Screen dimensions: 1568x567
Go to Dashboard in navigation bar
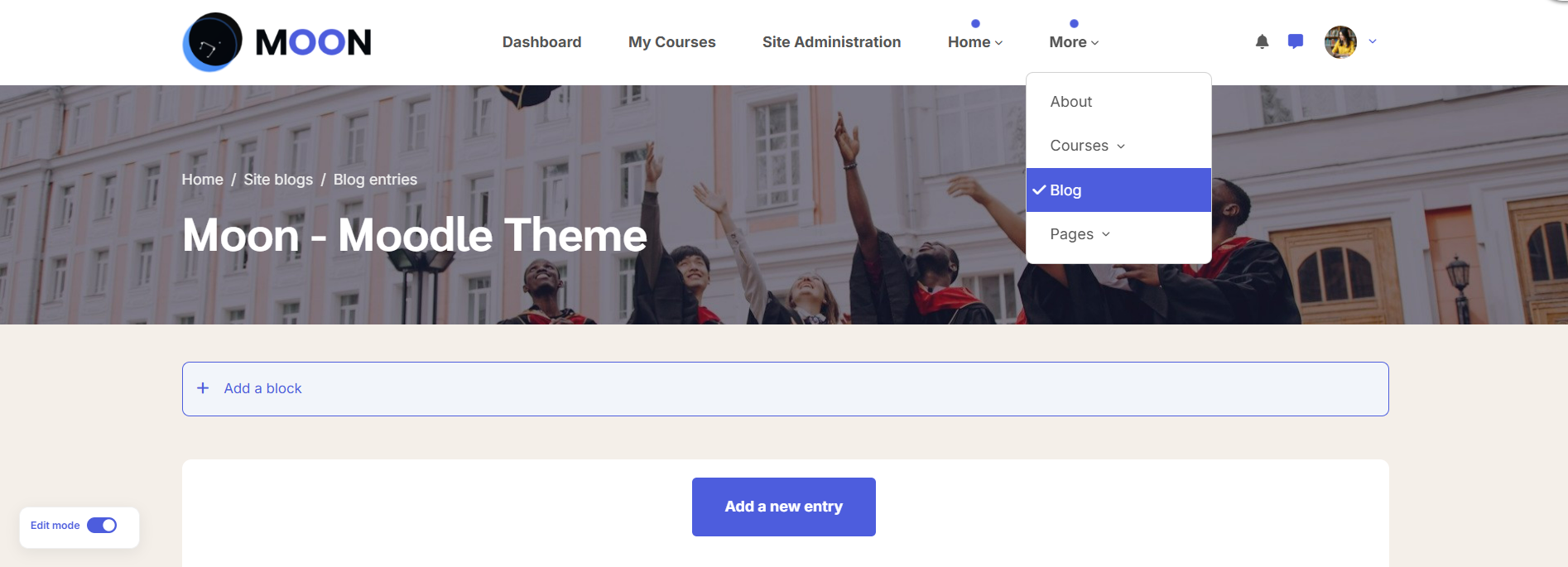pos(541,42)
